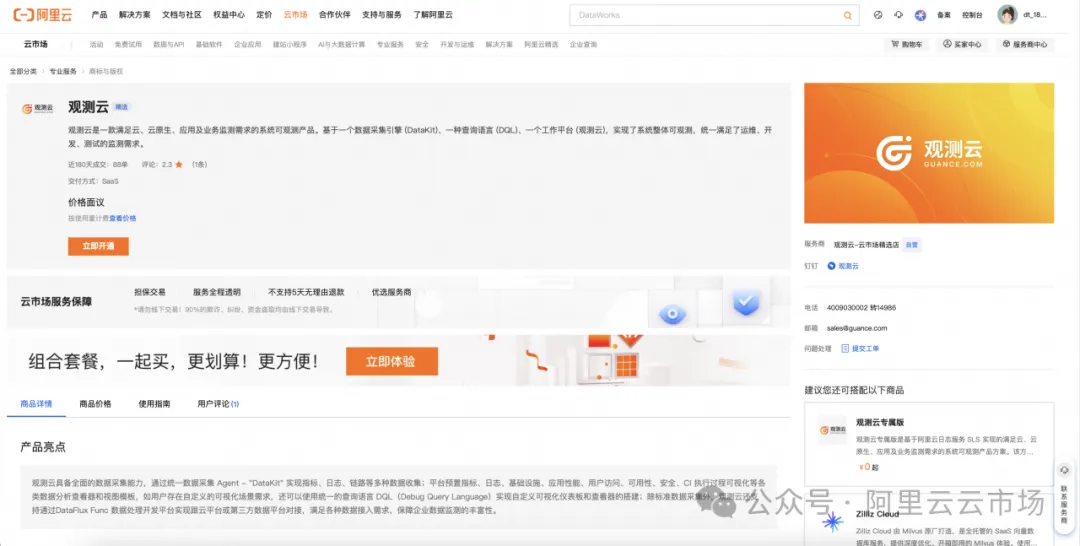
Task: Open the 控制台 link
Action: tap(972, 15)
